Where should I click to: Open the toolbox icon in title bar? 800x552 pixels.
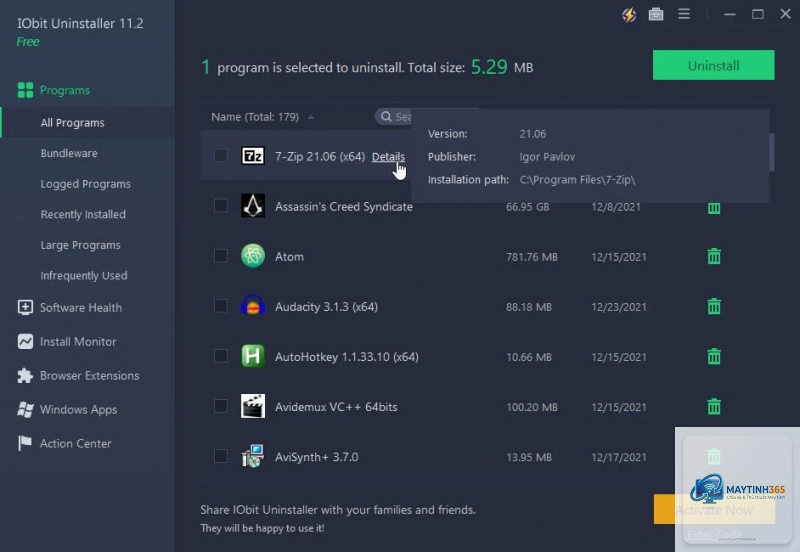(656, 14)
